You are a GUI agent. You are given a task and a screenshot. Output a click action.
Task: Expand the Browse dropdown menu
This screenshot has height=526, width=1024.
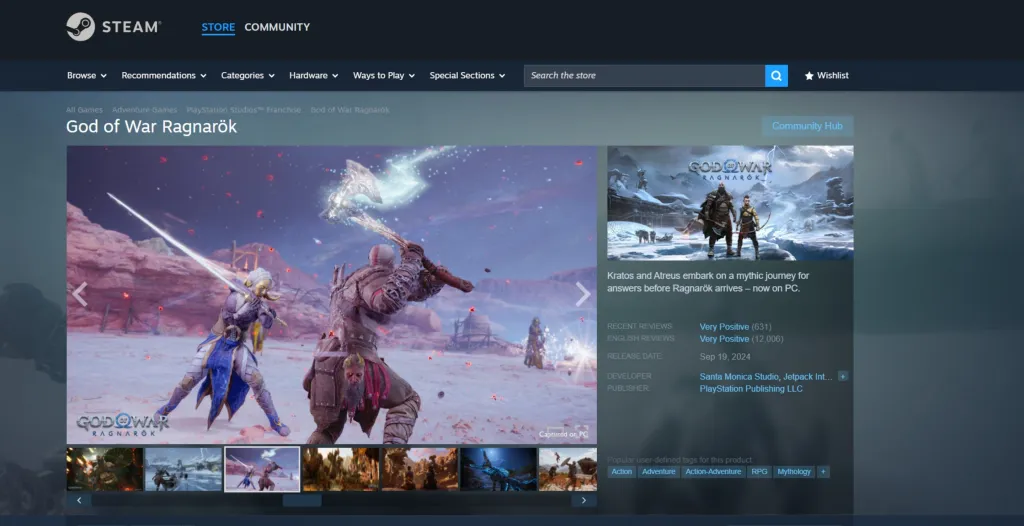pyautogui.click(x=87, y=76)
